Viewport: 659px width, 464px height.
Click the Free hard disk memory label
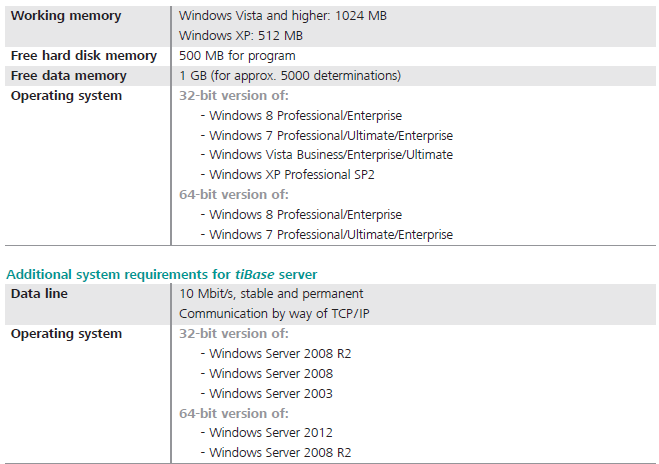pos(84,56)
